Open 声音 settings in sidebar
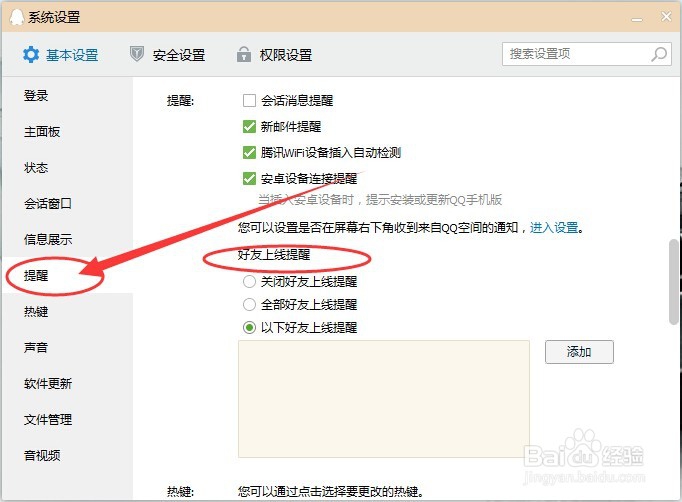The height and width of the screenshot is (502, 682). point(36,348)
